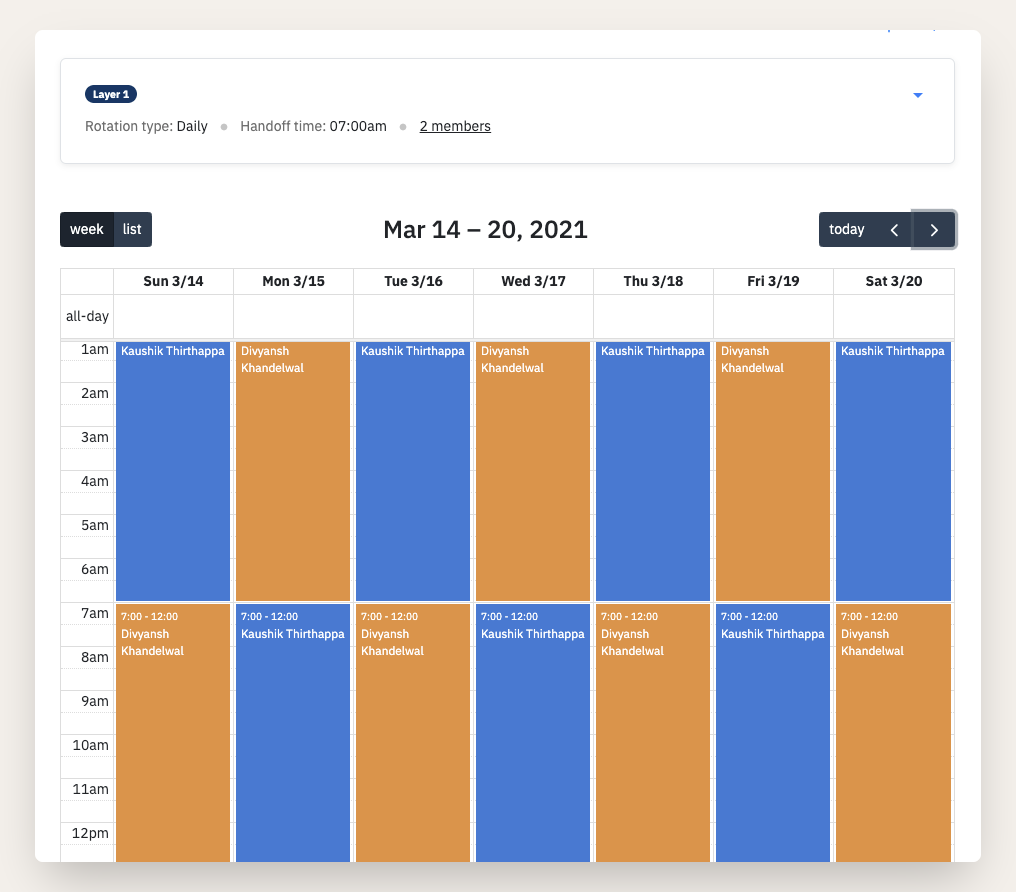Select Thursday 7:00 - 12:00 Divyansh Khandelwal event
1016x892 pixels.
(x=653, y=733)
